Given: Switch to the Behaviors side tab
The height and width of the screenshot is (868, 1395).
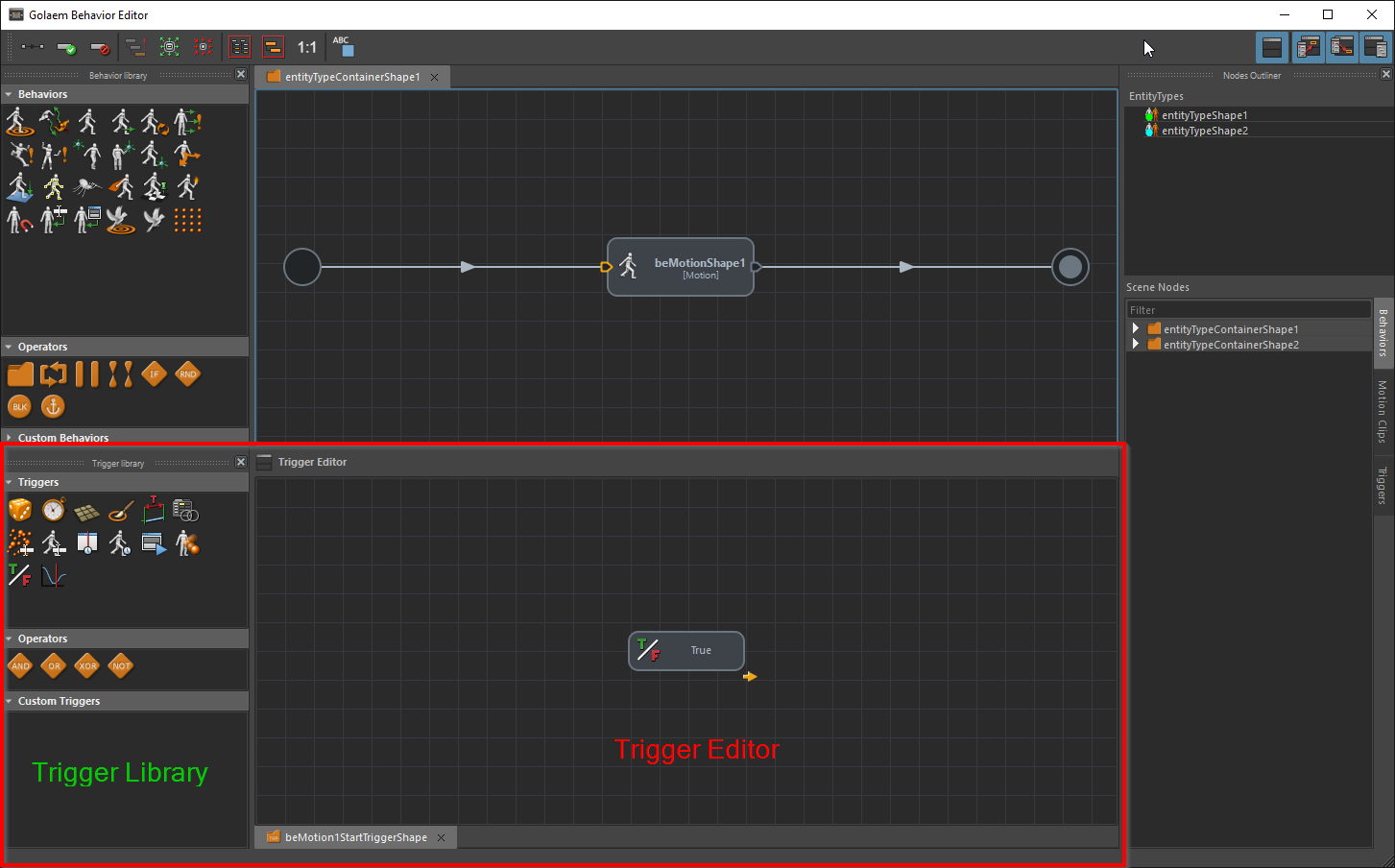Looking at the screenshot, I should point(1383,332).
